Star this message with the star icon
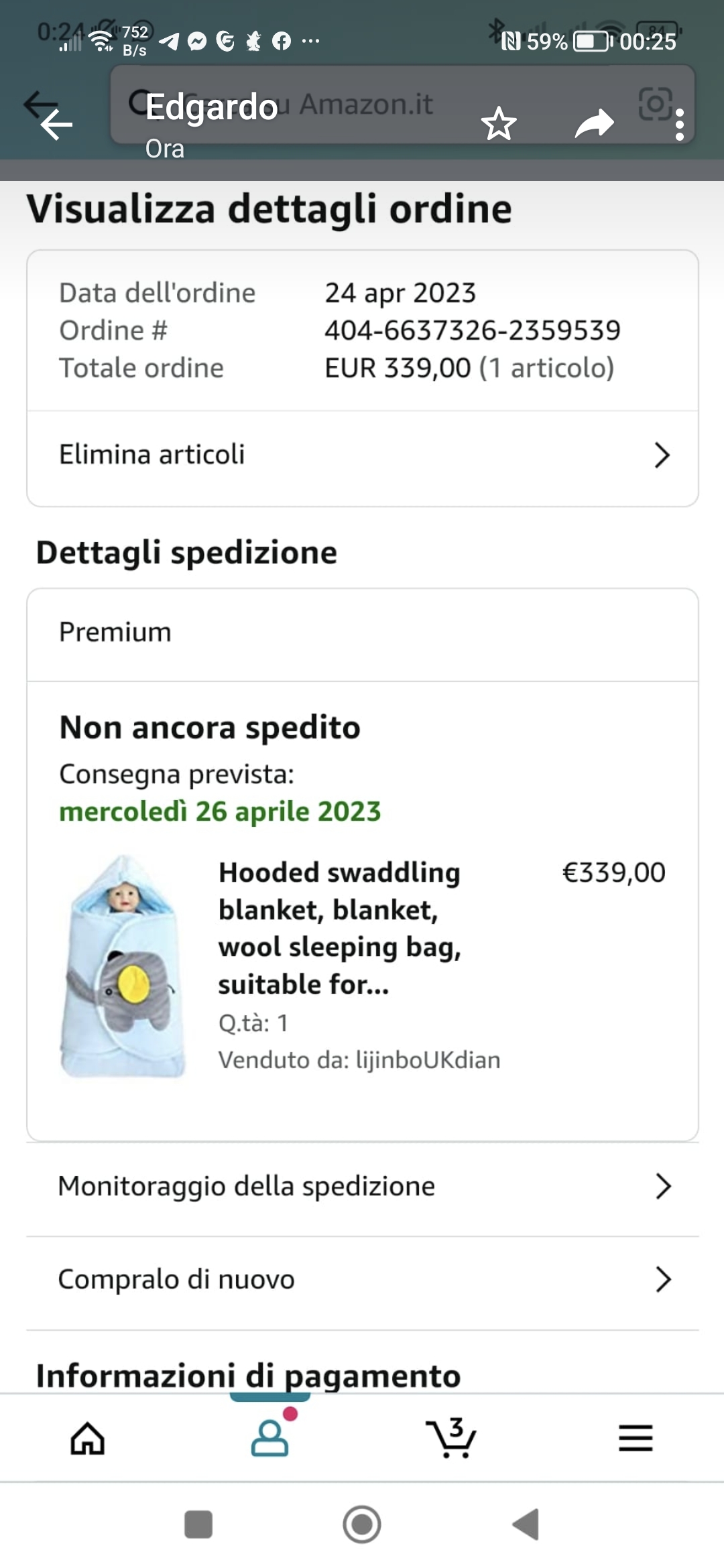Viewport: 724px width, 1568px height. (x=499, y=124)
